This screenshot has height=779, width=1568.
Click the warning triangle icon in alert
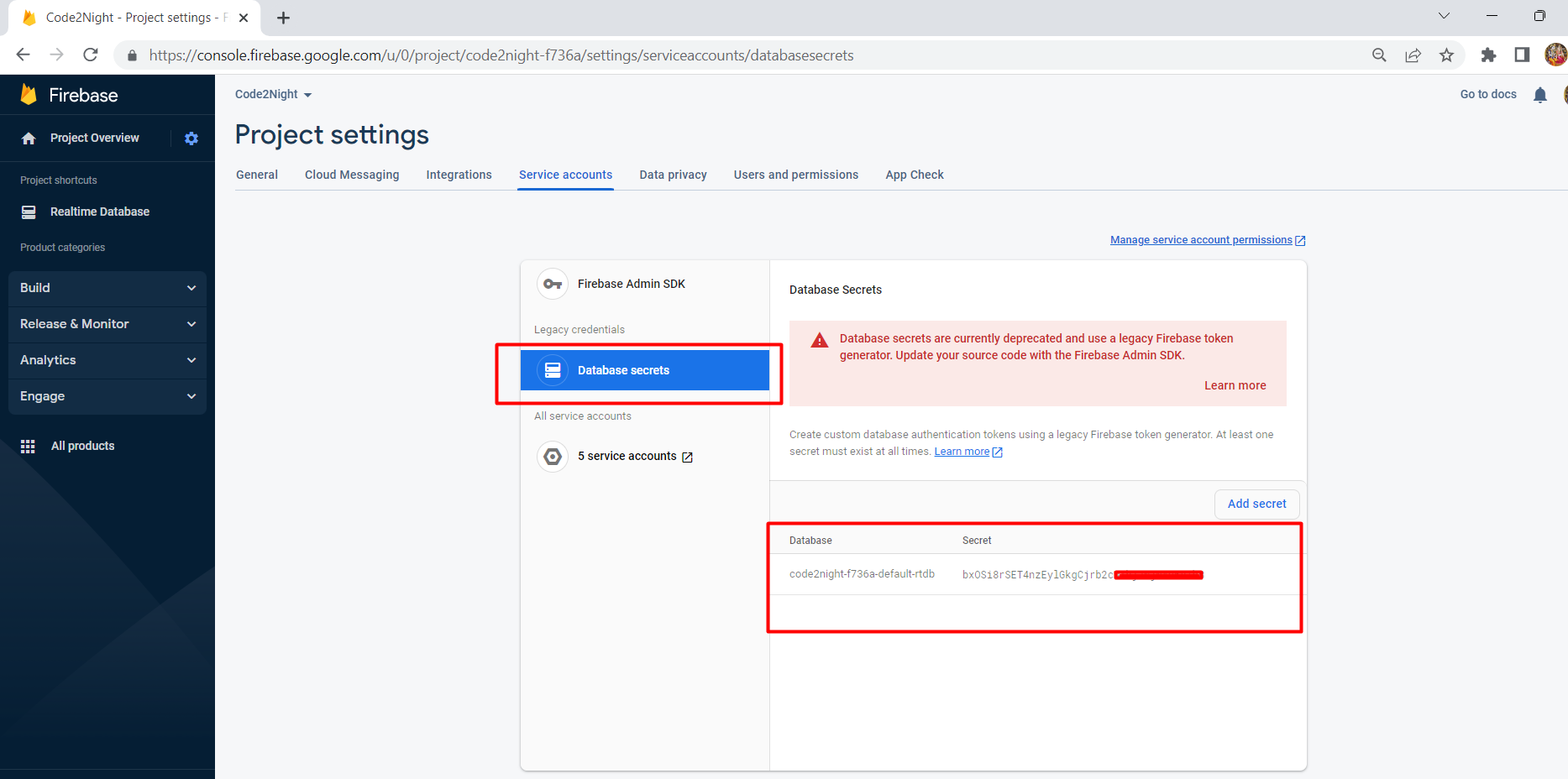pos(820,340)
